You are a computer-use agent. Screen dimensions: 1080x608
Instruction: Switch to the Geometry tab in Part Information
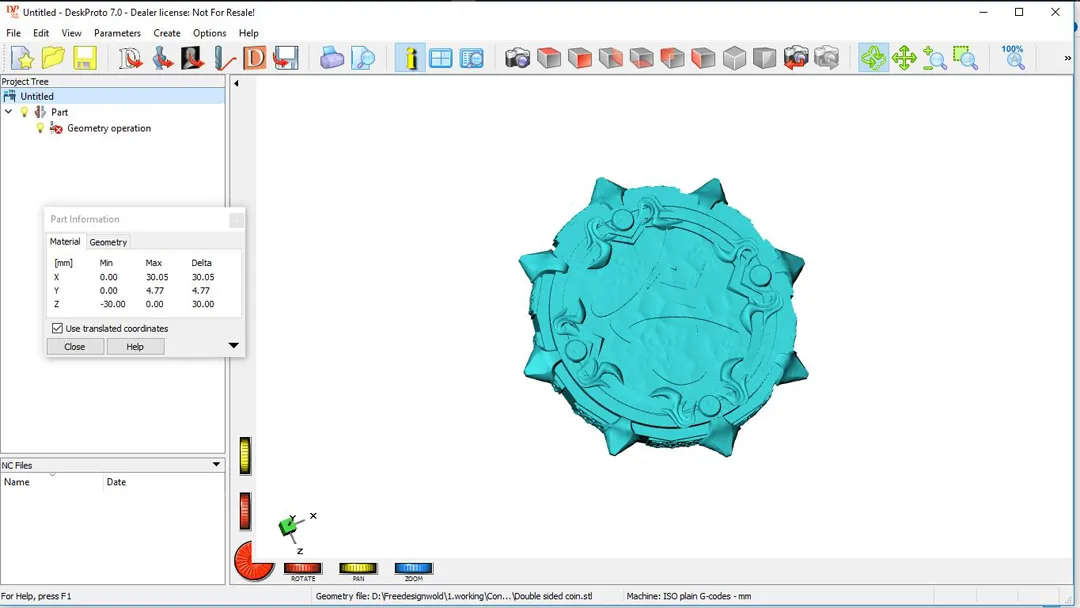coord(108,242)
